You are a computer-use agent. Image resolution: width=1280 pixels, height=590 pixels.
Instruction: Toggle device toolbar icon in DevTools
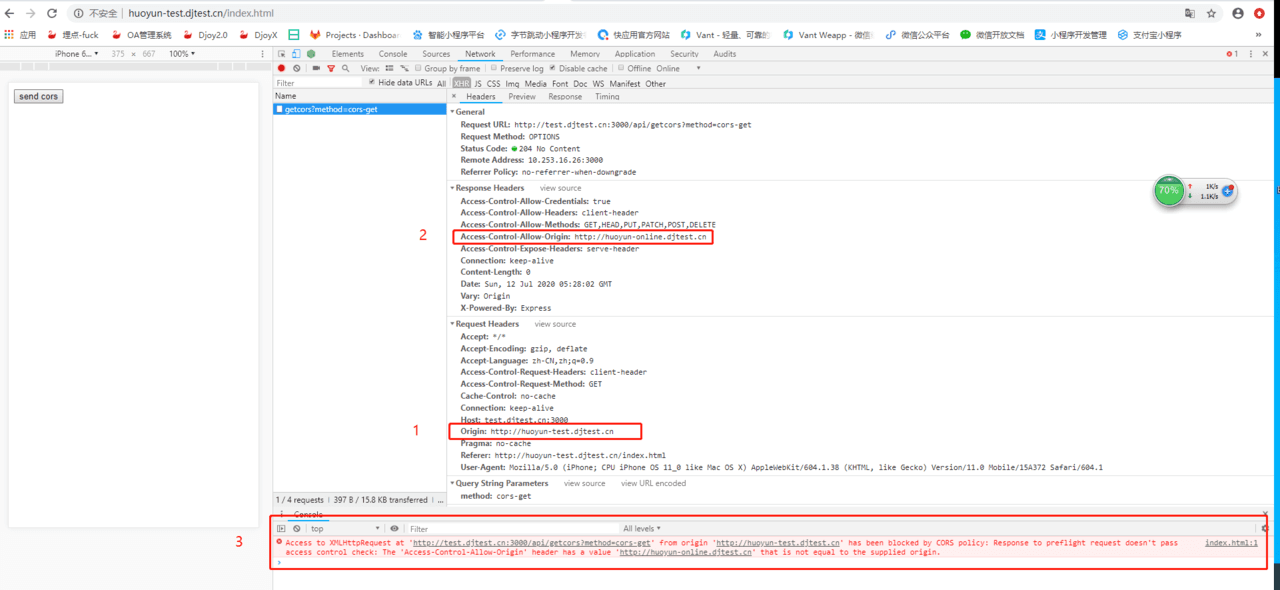296,54
